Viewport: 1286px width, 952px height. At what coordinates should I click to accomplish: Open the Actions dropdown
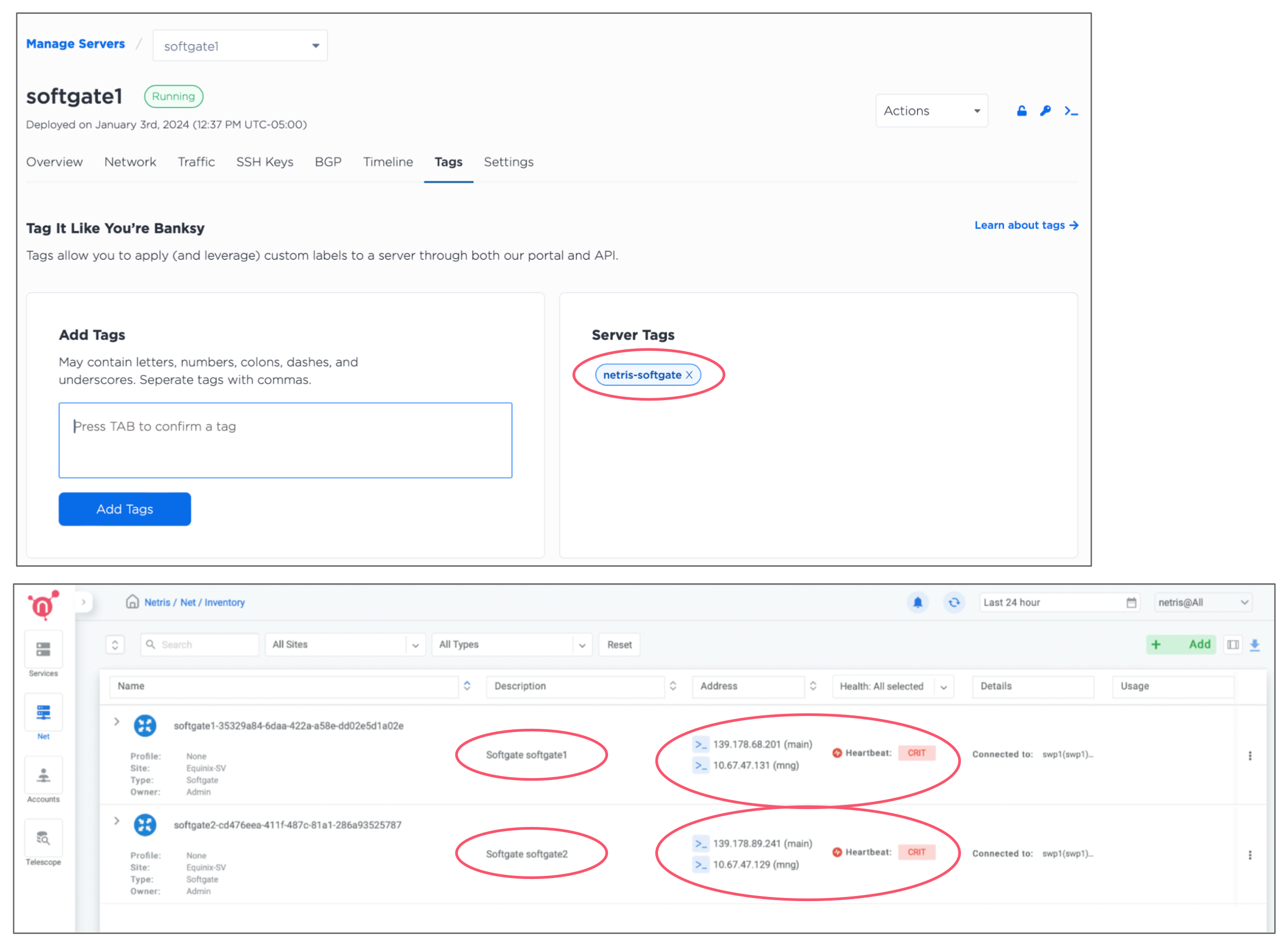(x=931, y=111)
